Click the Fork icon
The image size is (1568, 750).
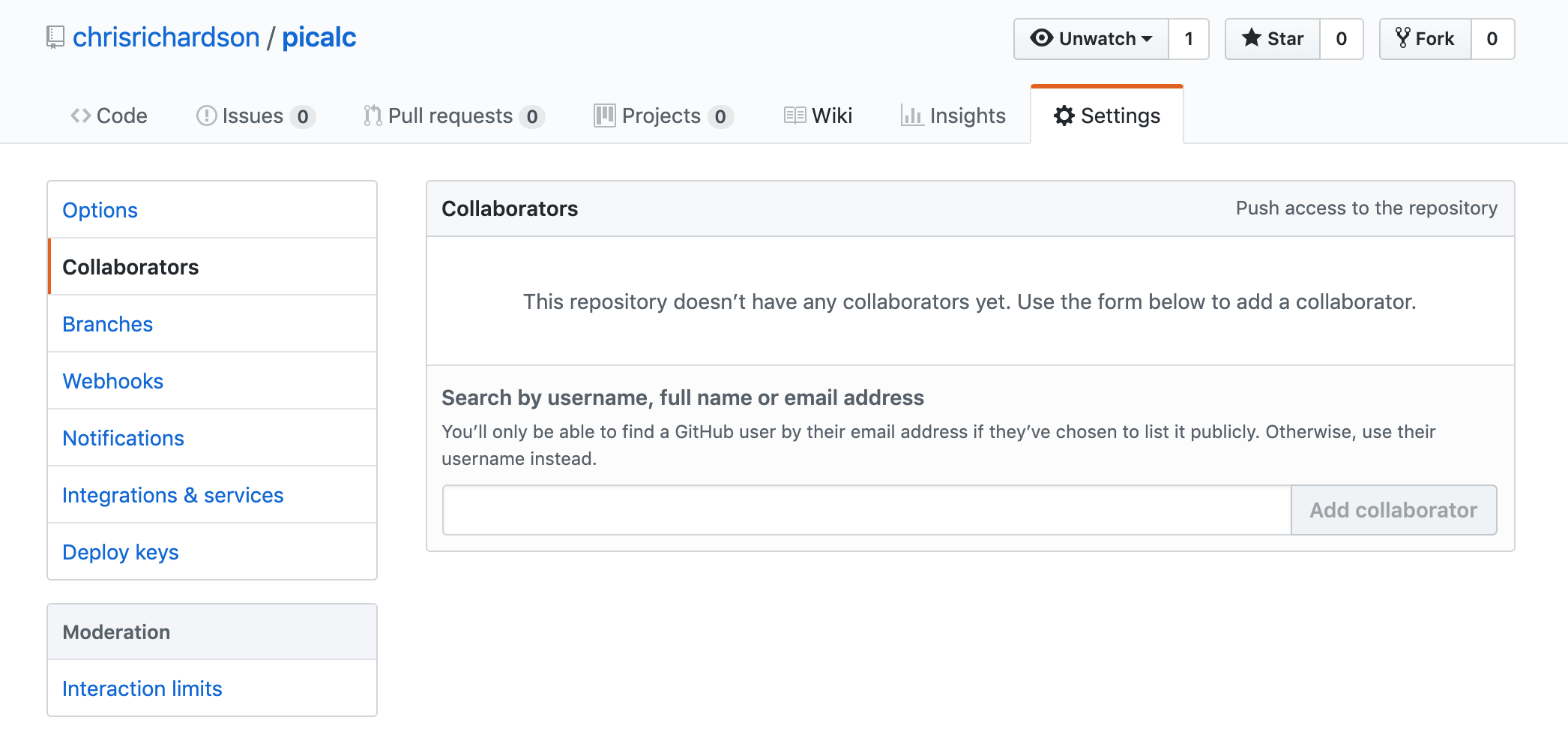tap(1402, 38)
